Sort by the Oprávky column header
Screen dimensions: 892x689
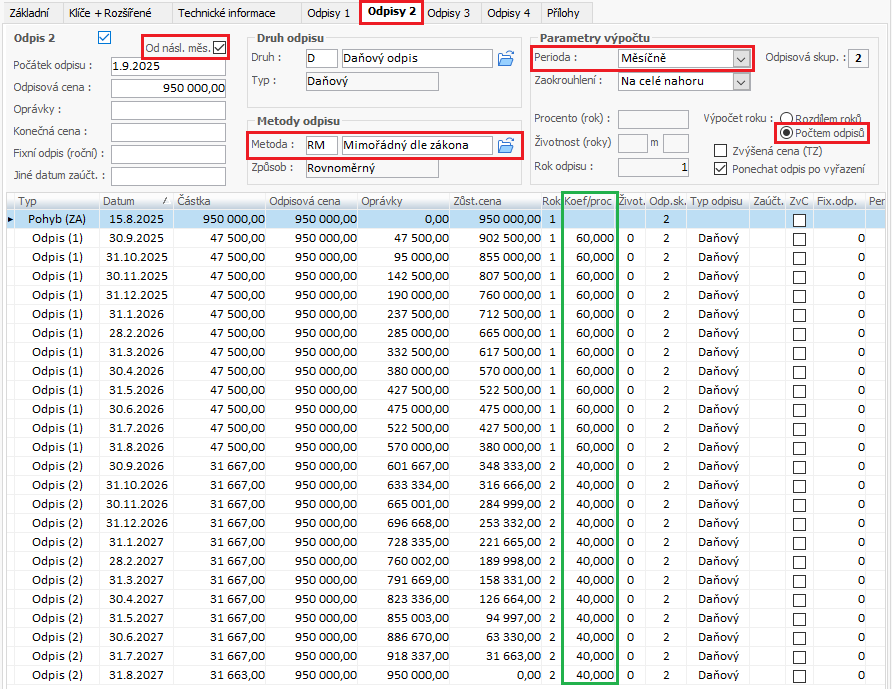[x=404, y=201]
